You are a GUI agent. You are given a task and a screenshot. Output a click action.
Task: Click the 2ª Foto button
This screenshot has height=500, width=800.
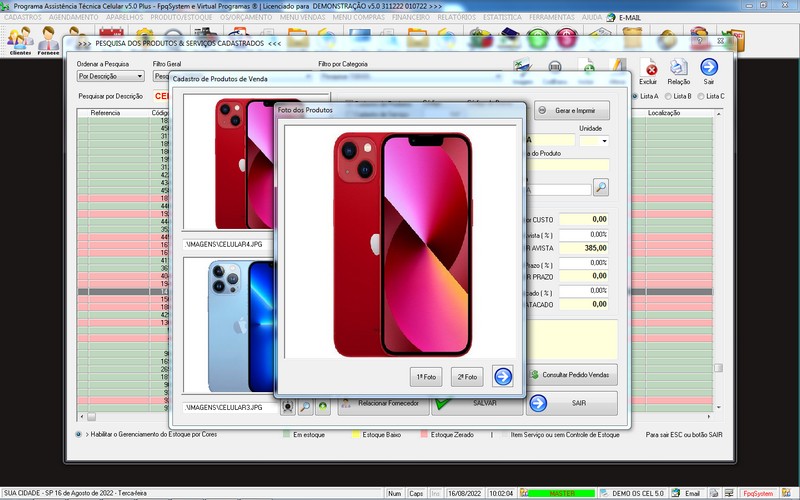(x=467, y=377)
